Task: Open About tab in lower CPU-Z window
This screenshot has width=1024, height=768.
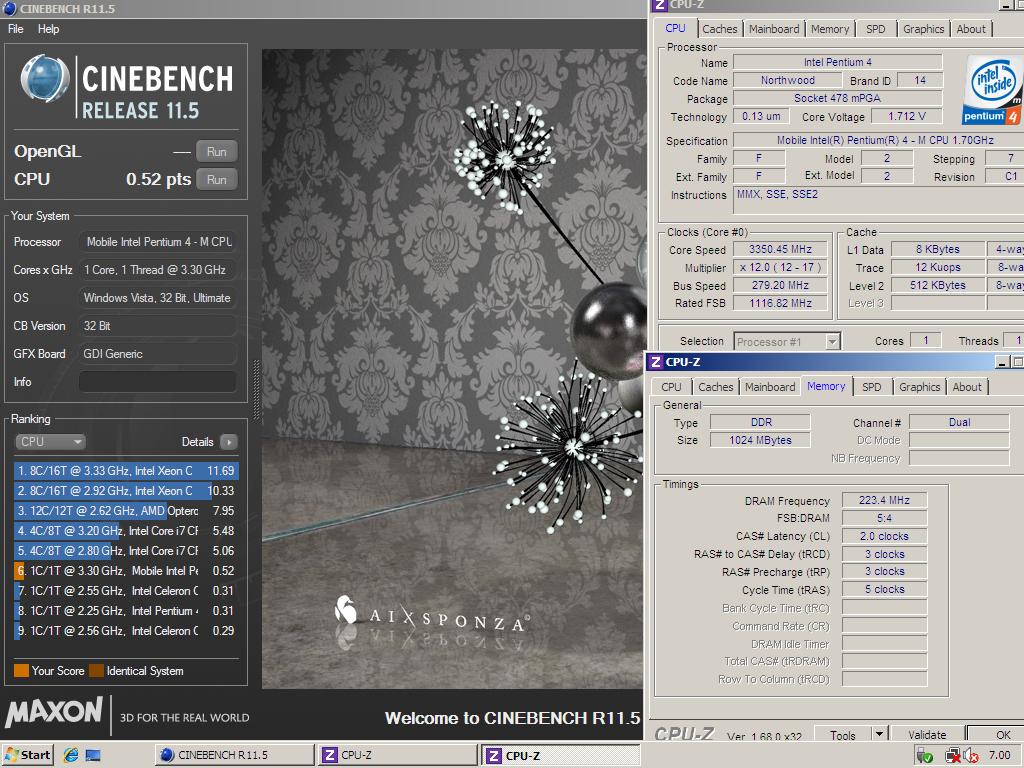Action: coord(967,387)
